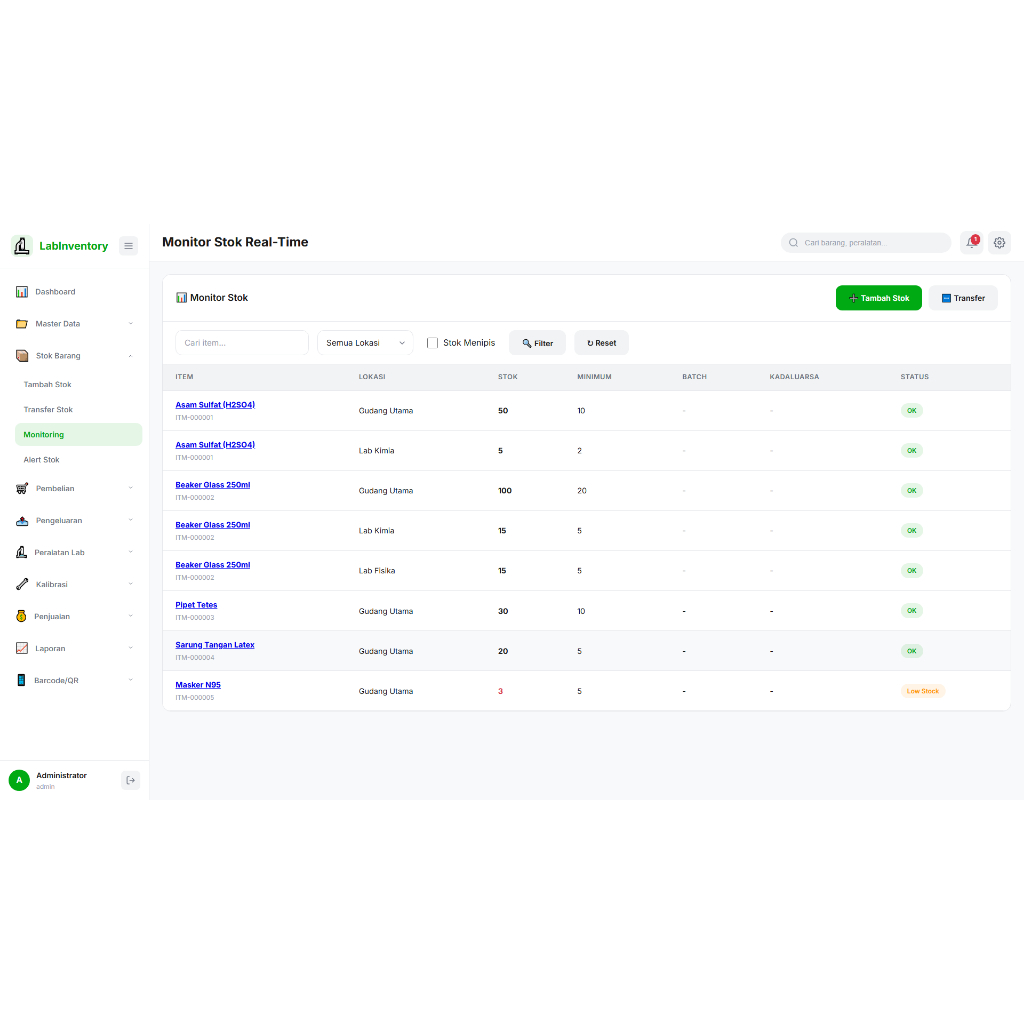
Task: Focus the Cari barang global search field
Action: (x=866, y=242)
